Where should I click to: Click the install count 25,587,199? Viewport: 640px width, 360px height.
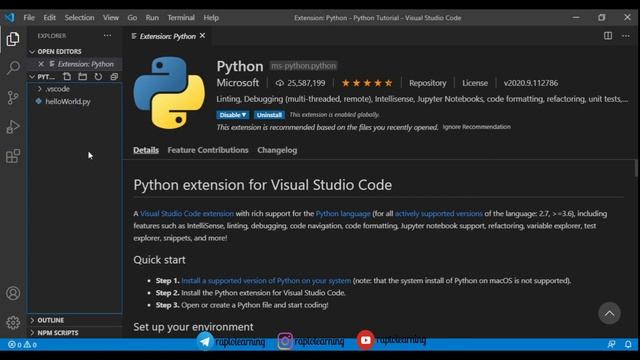(300, 83)
